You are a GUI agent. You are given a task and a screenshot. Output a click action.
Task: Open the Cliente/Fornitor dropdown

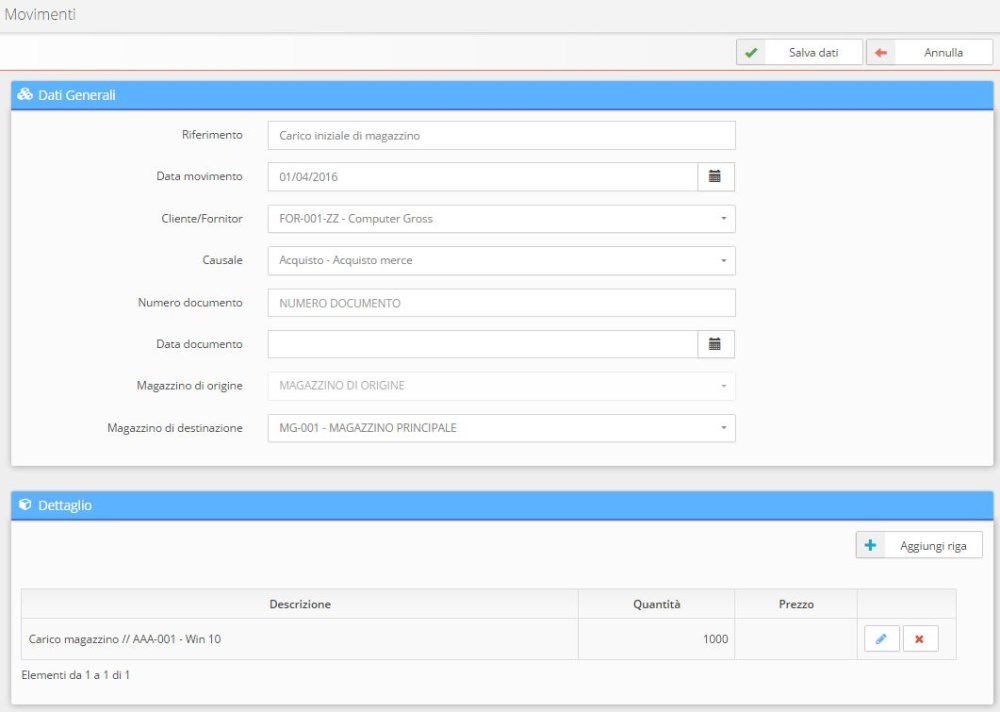(x=501, y=219)
